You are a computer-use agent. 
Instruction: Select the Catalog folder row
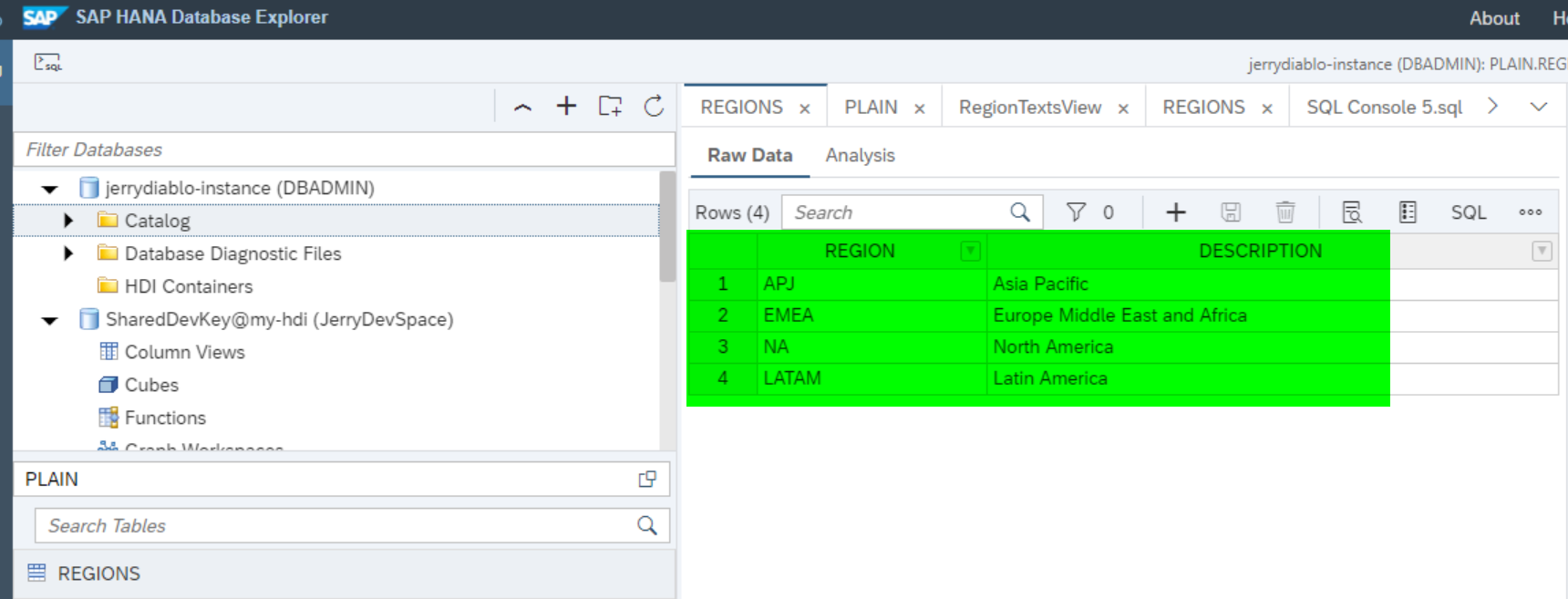(336, 221)
